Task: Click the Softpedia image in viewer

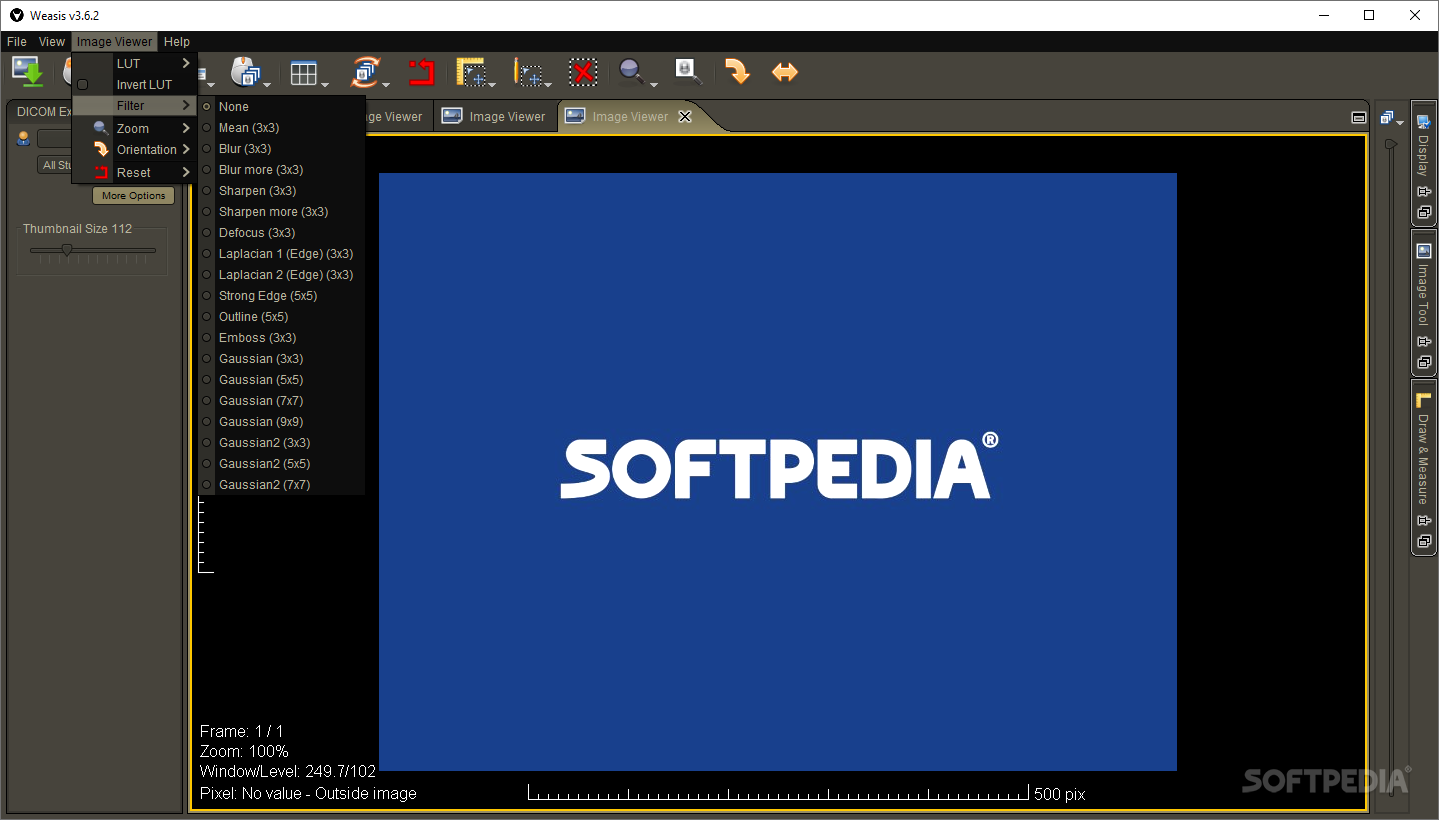Action: [x=778, y=472]
